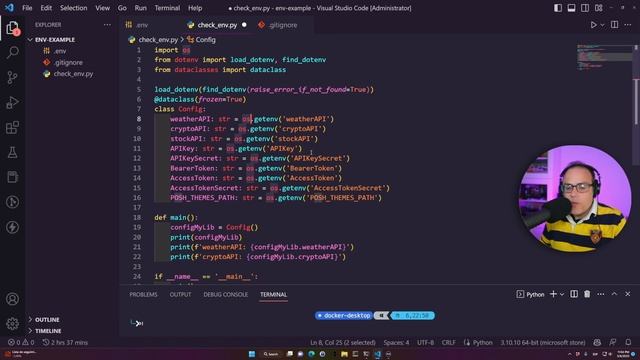Open .gitignore file in Explorer
The width and height of the screenshot is (640, 360).
coord(68,62)
